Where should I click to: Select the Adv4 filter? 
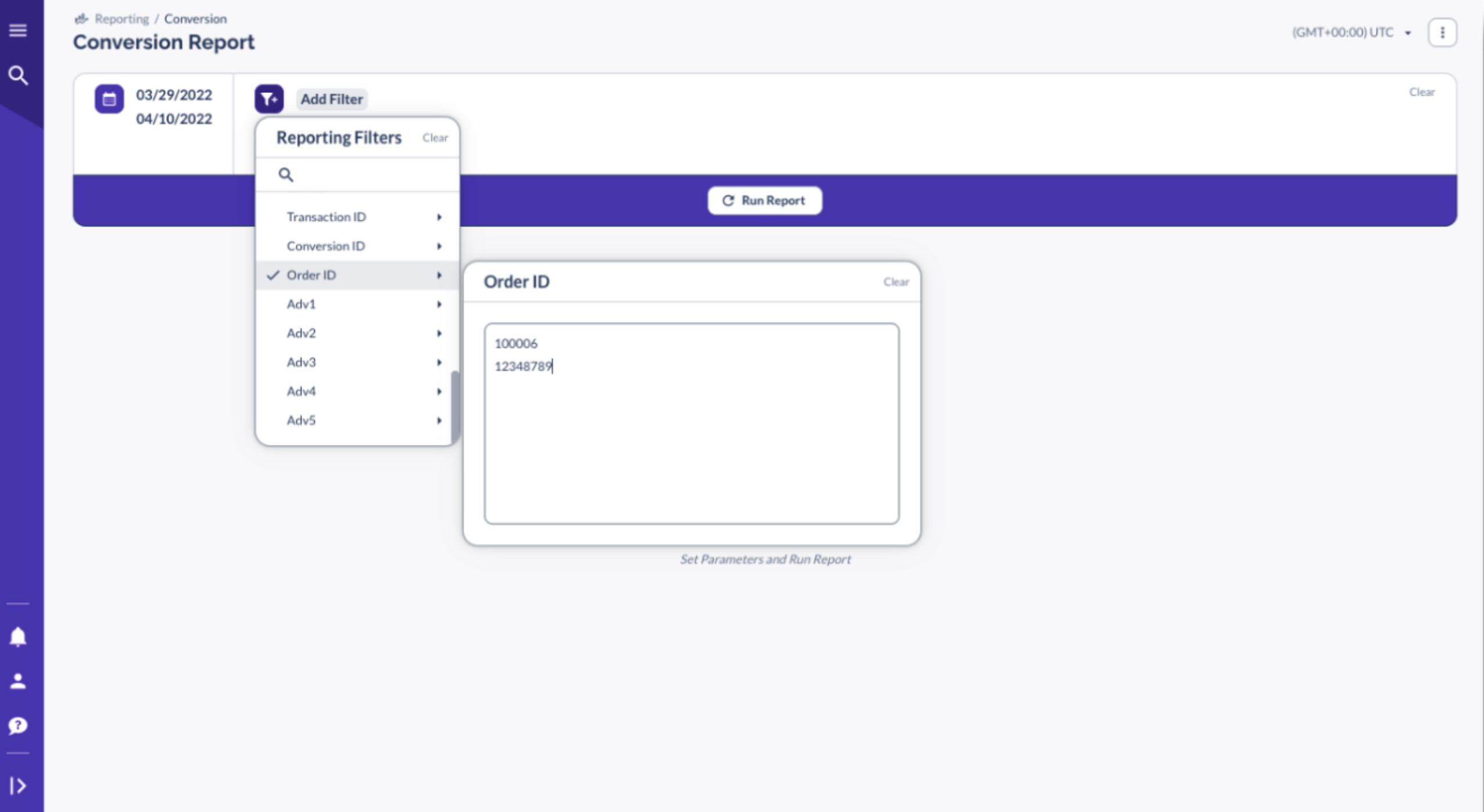355,391
